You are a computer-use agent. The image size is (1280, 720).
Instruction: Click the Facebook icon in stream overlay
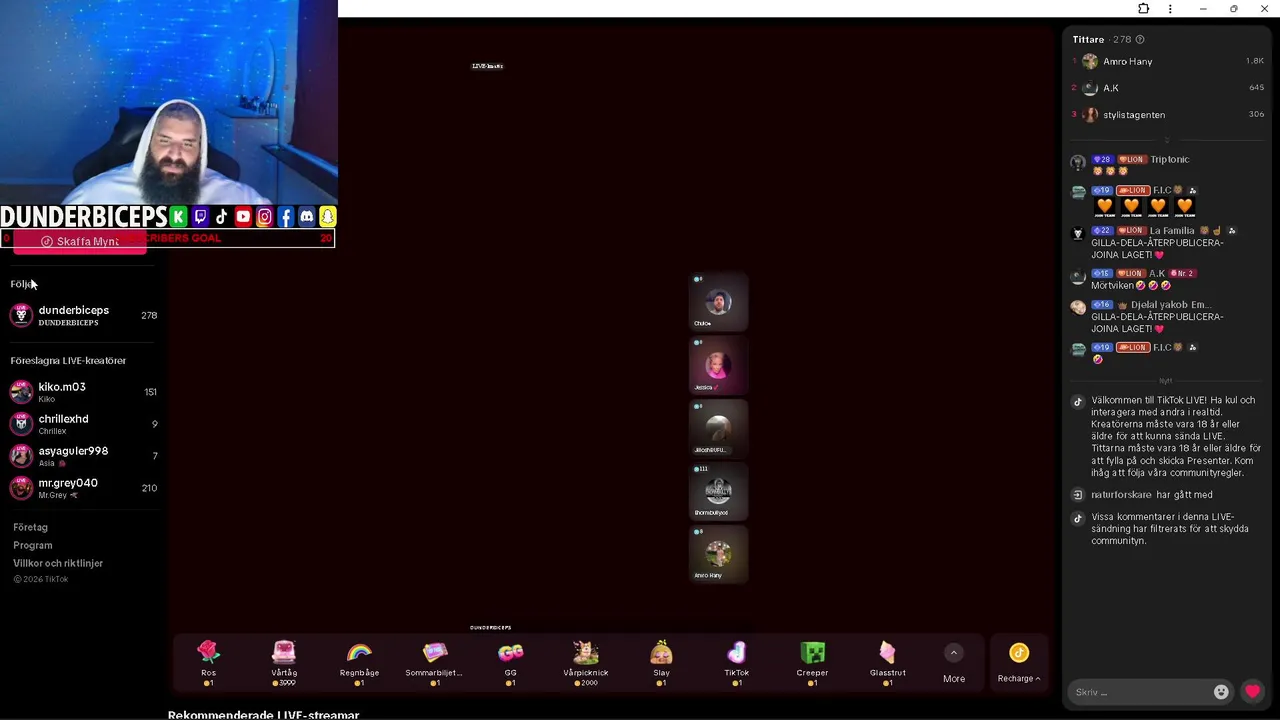click(x=285, y=216)
